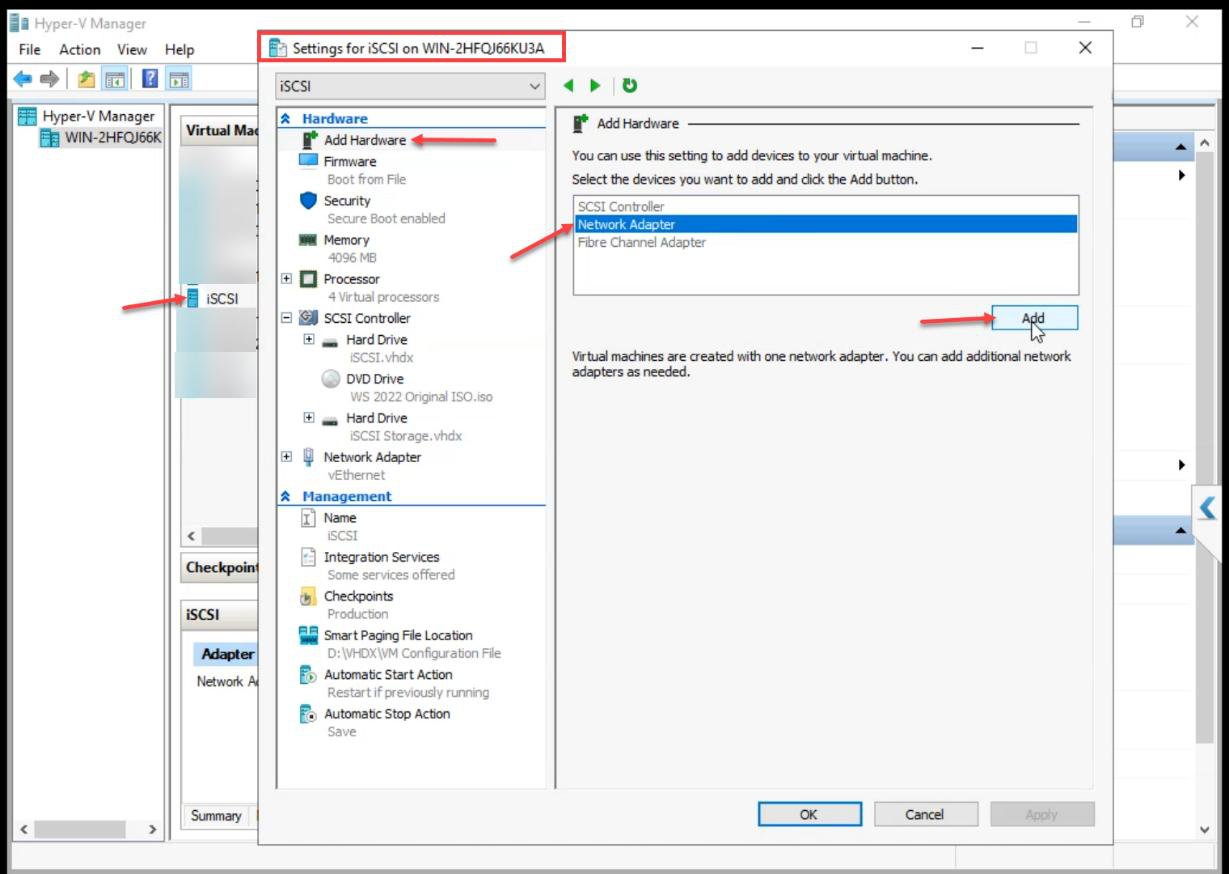This screenshot has width=1229, height=874.
Task: Click the OK button
Action: tap(808, 814)
